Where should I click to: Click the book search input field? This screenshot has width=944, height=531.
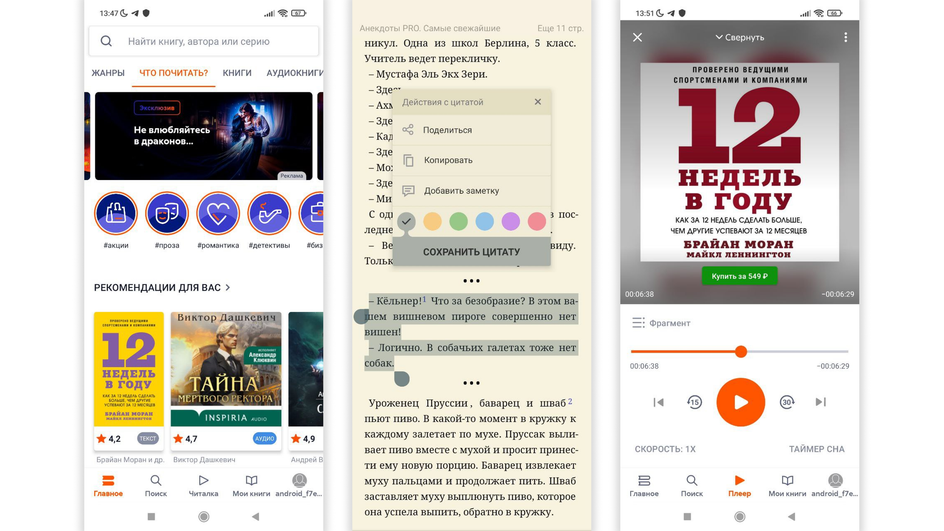pyautogui.click(x=203, y=41)
